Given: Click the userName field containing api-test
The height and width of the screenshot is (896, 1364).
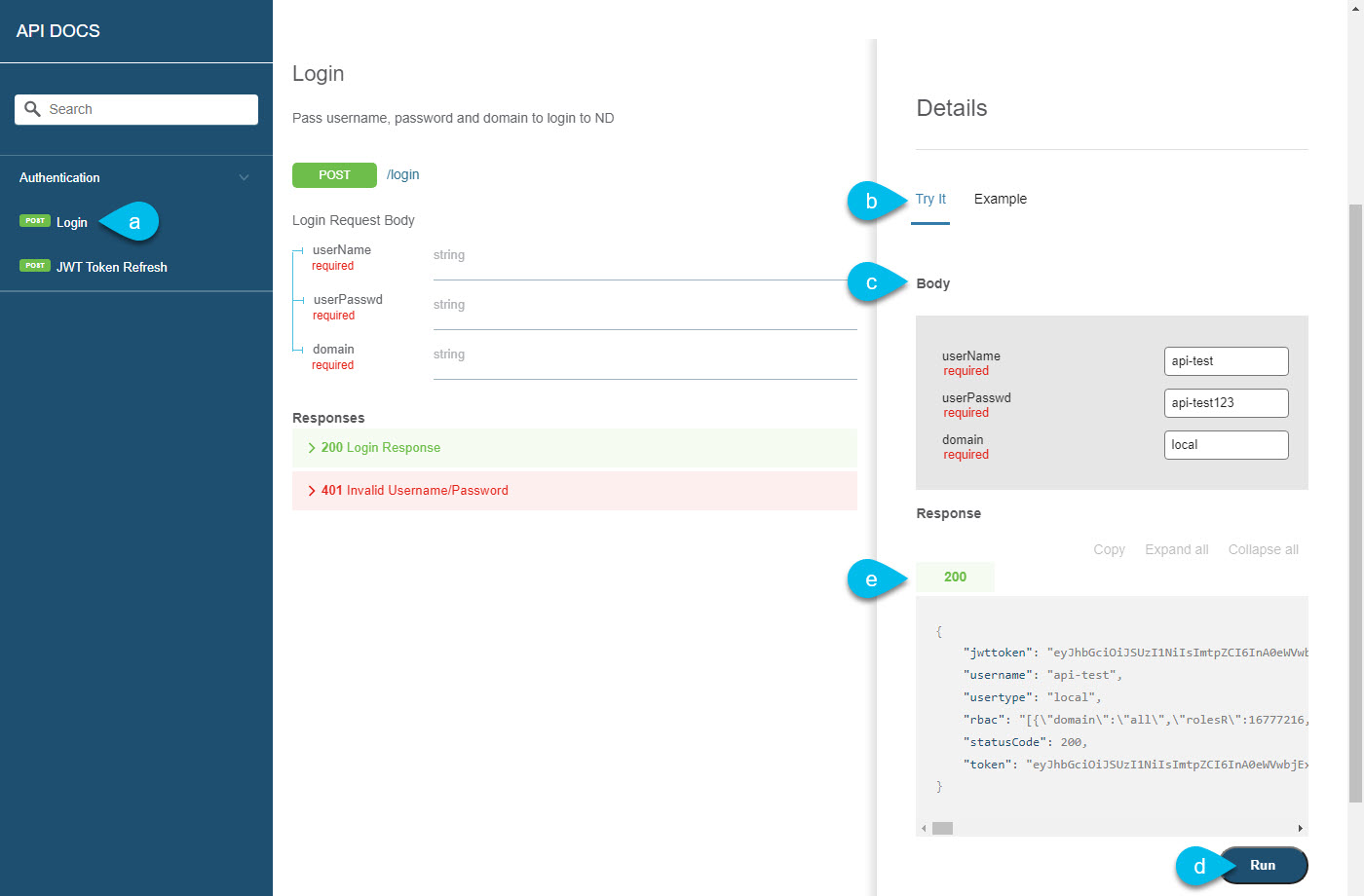Looking at the screenshot, I should click(x=1226, y=360).
